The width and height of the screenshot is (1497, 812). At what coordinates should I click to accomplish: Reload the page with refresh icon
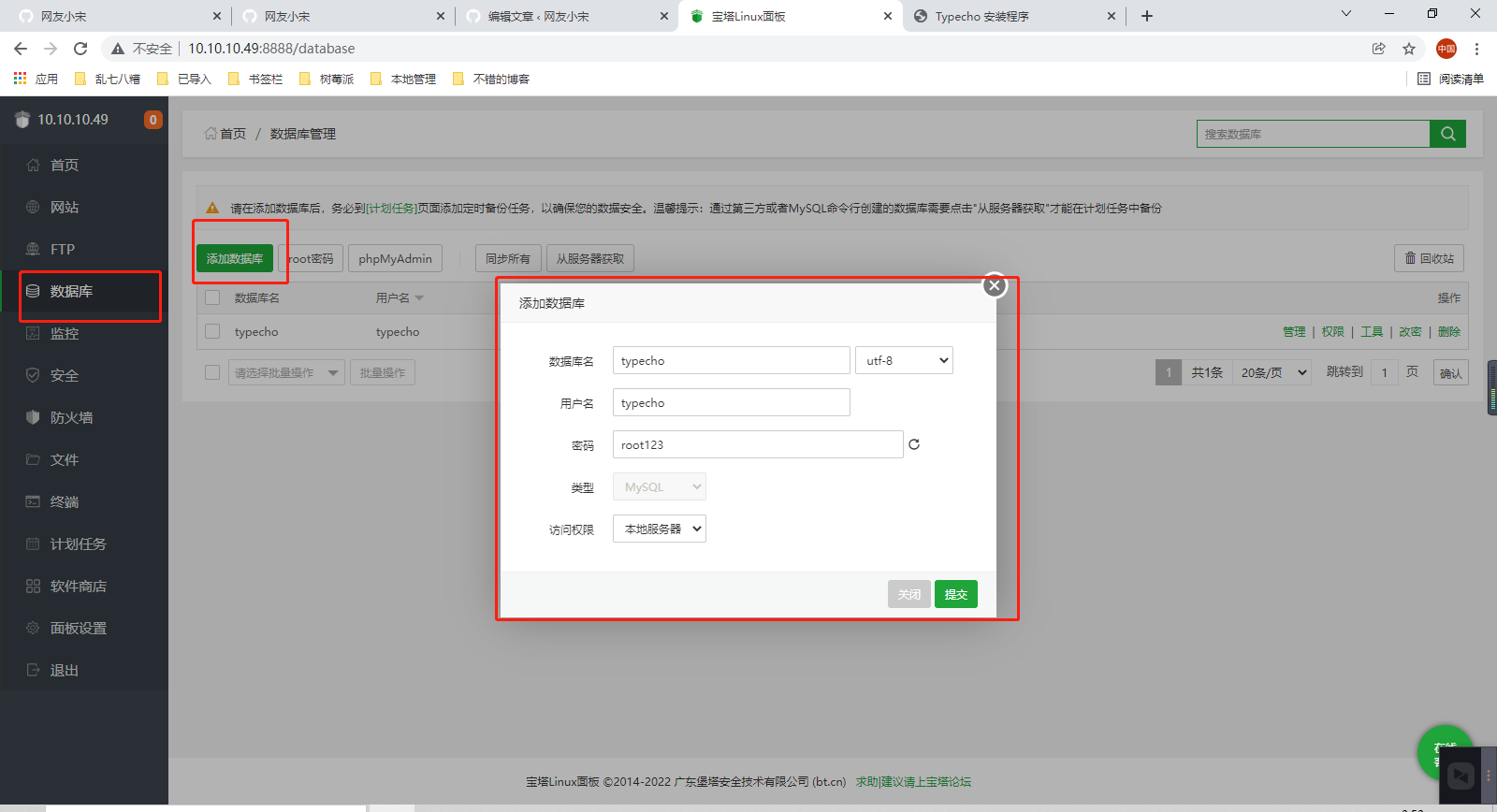click(80, 49)
